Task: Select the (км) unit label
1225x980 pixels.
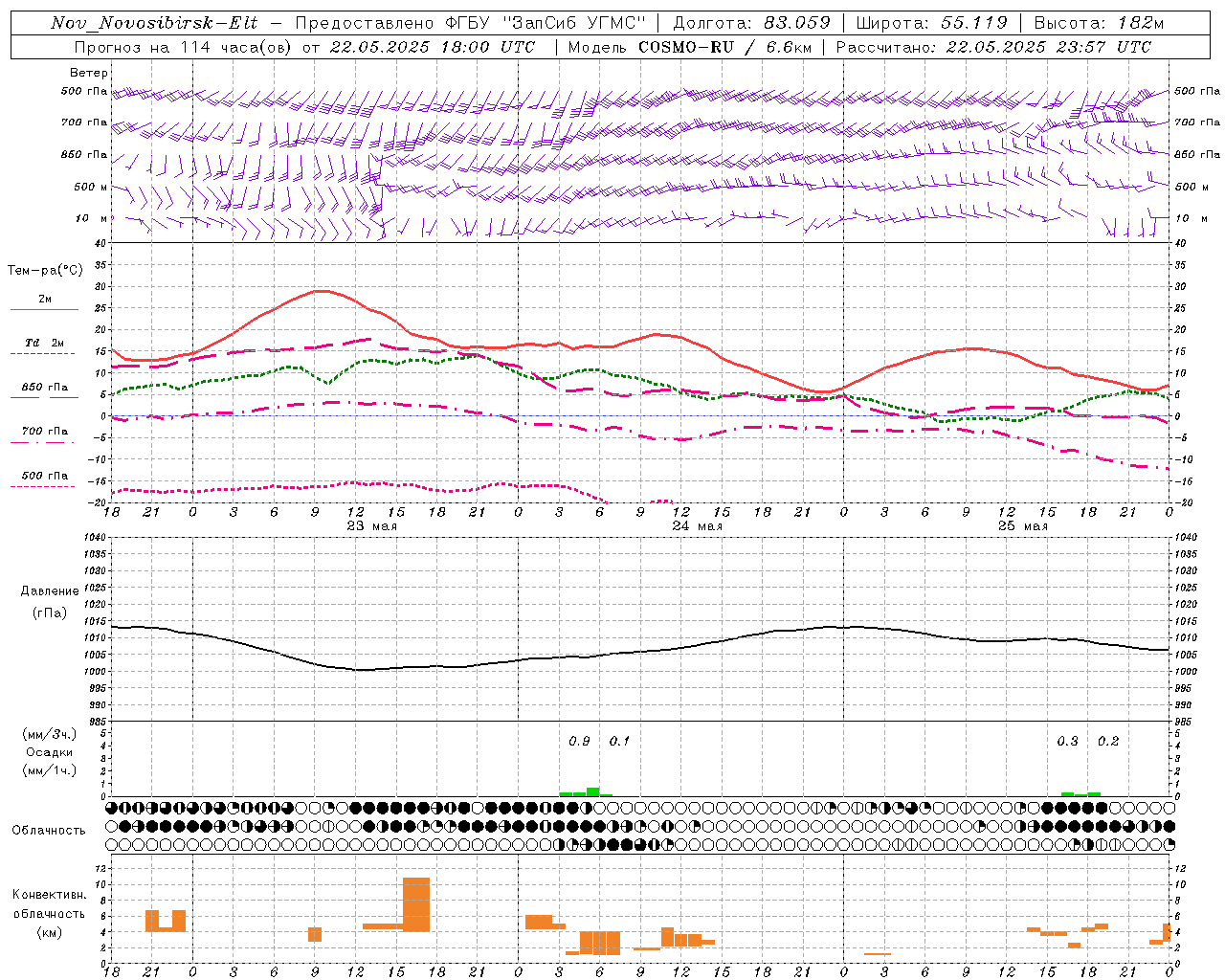Action: 50,932
